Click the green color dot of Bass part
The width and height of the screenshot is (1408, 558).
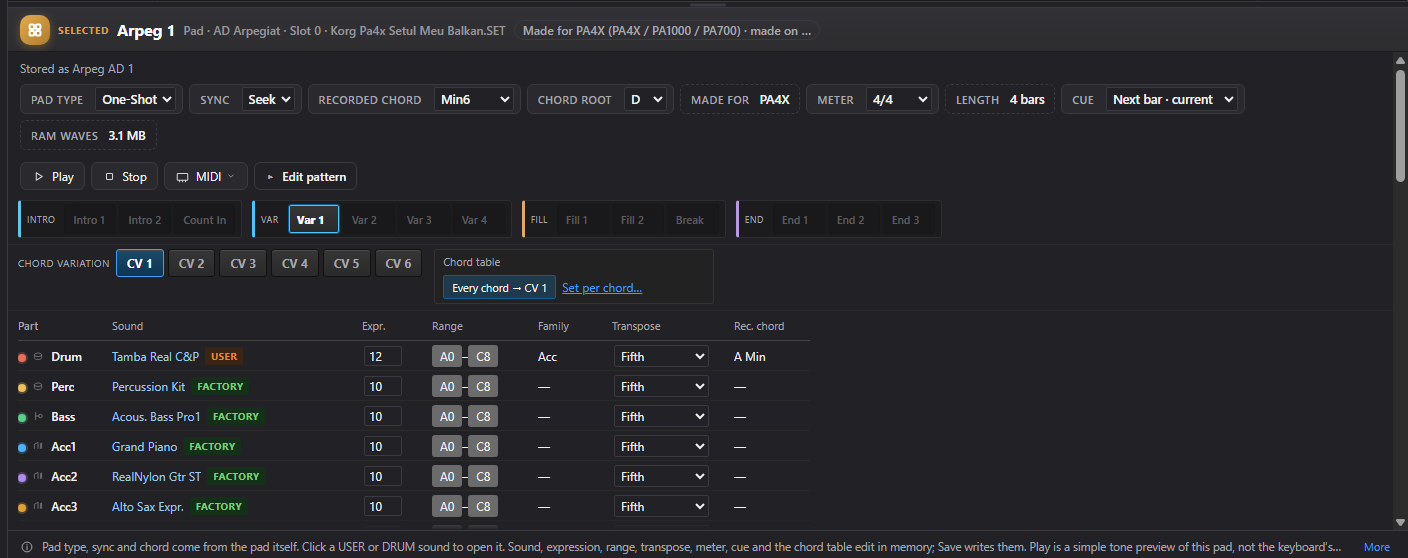pos(22,417)
